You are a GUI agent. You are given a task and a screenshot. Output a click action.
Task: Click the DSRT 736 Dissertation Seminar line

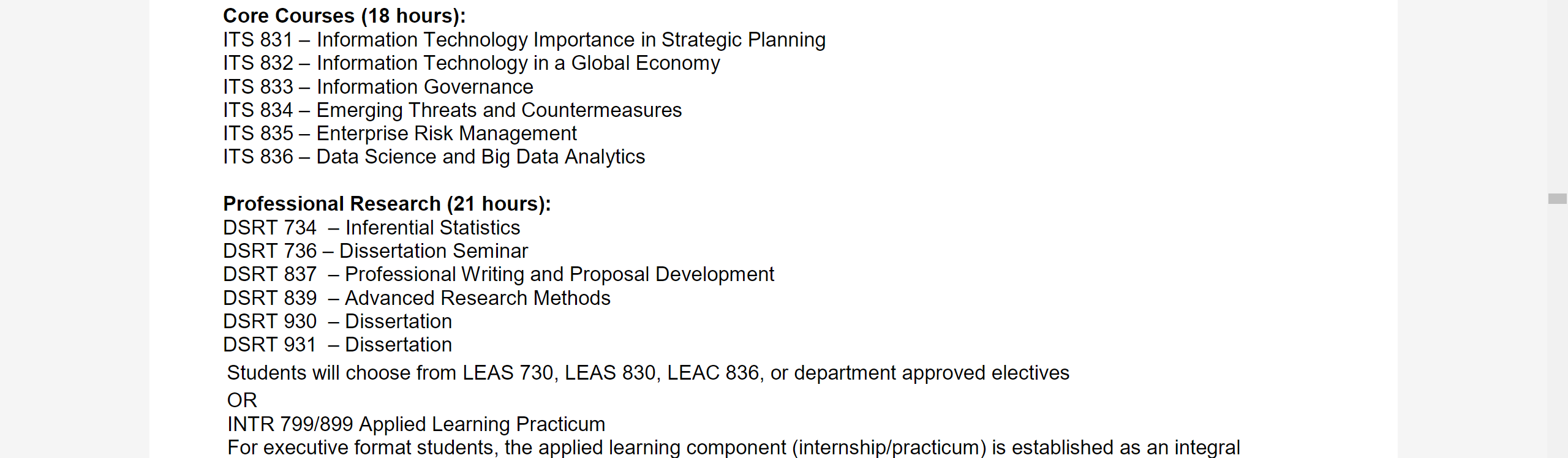375,251
